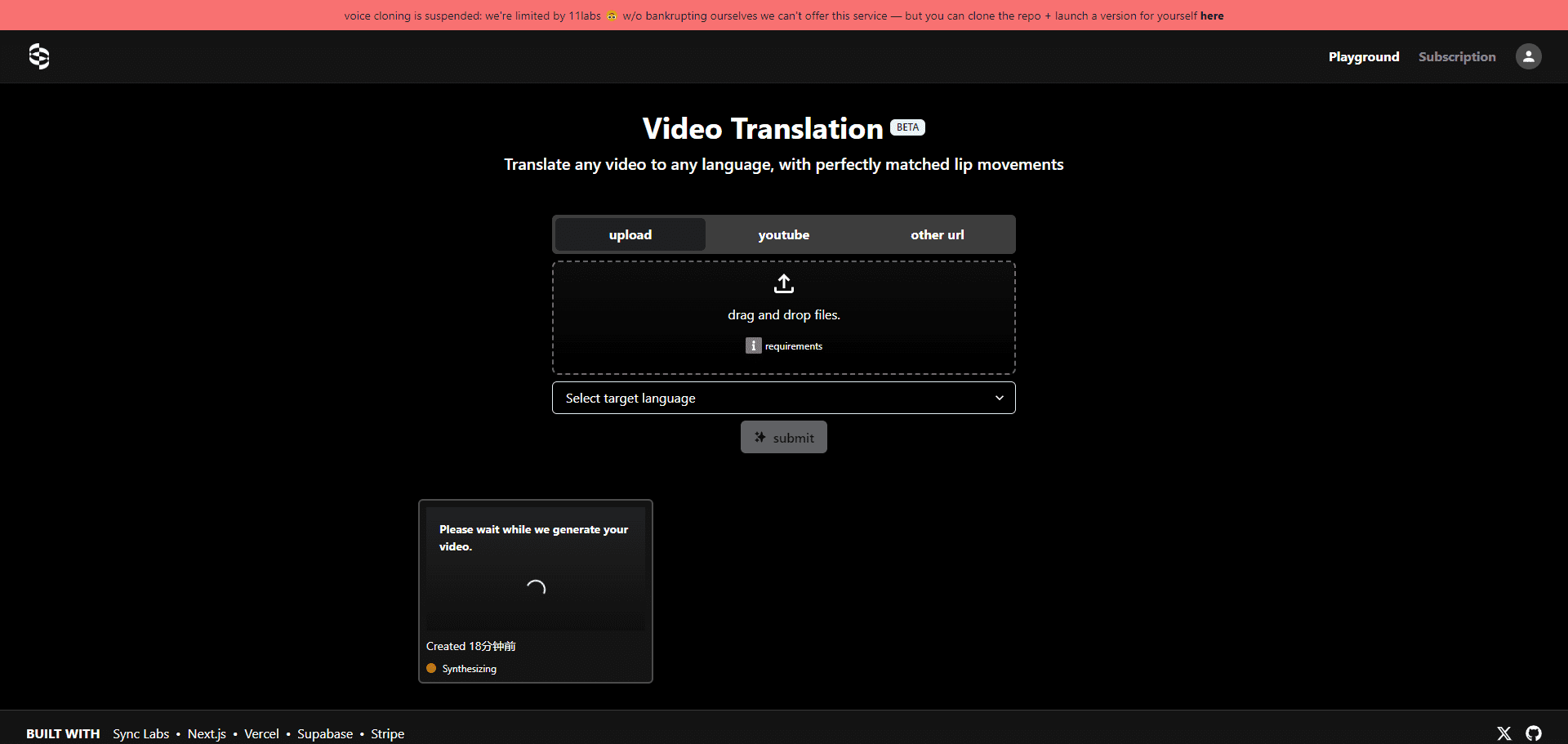Click the 'BUILT WITH' footer label
This screenshot has height=744, width=1568.
coord(63,733)
